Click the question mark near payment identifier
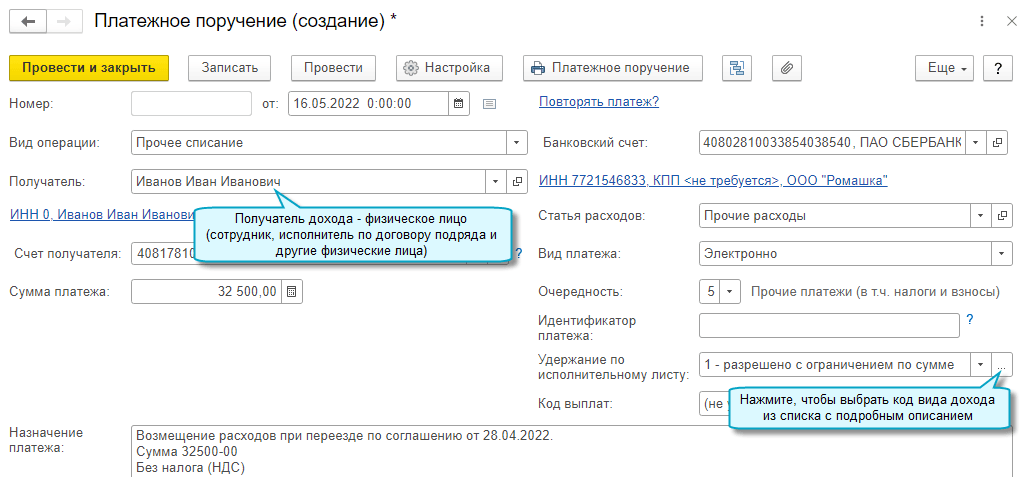 tap(969, 321)
